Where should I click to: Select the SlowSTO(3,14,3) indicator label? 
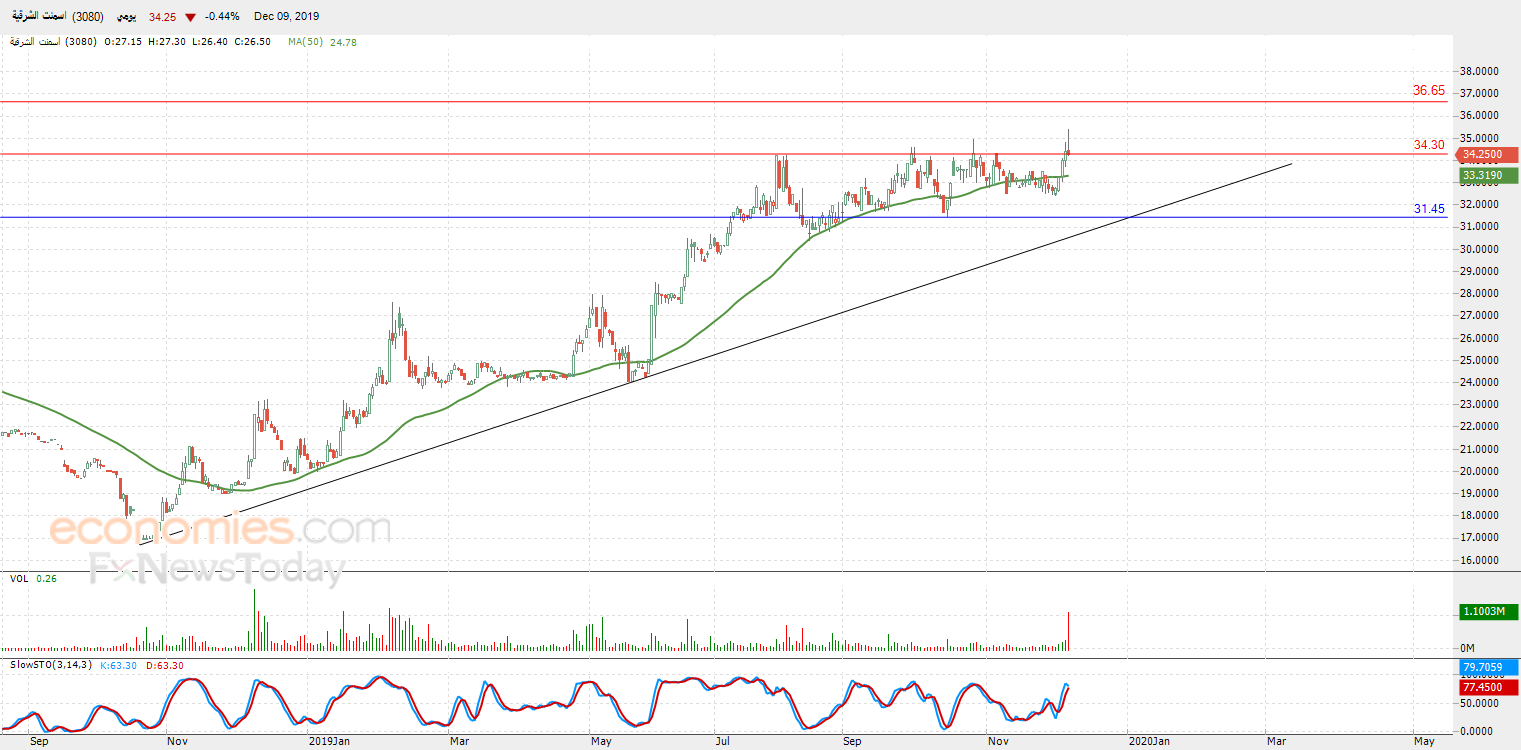[x=51, y=665]
